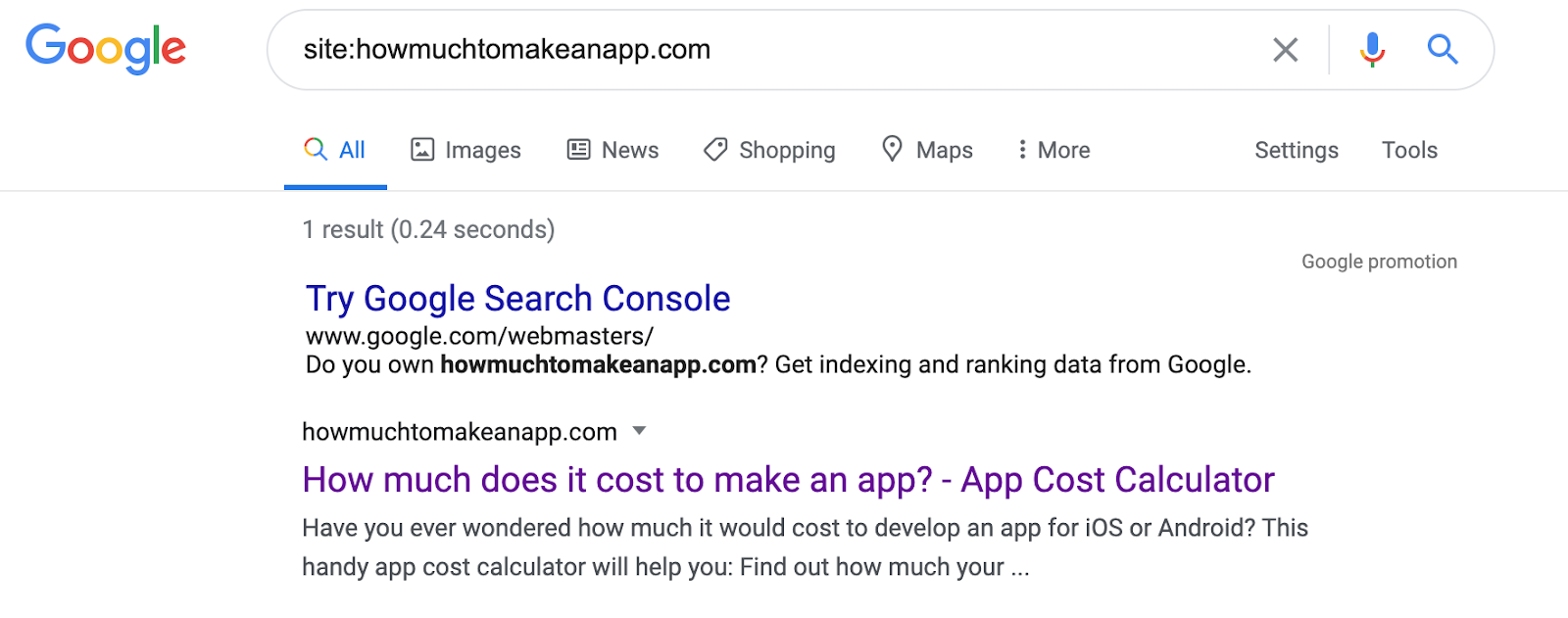
Task: Click the Maps tab pin icon
Action: click(x=892, y=149)
